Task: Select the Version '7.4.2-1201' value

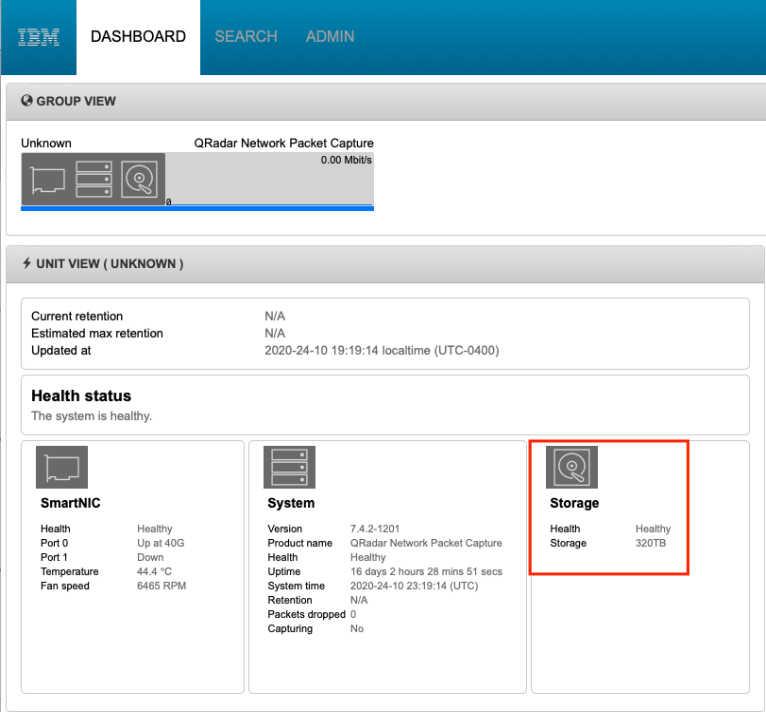Action: pos(375,529)
